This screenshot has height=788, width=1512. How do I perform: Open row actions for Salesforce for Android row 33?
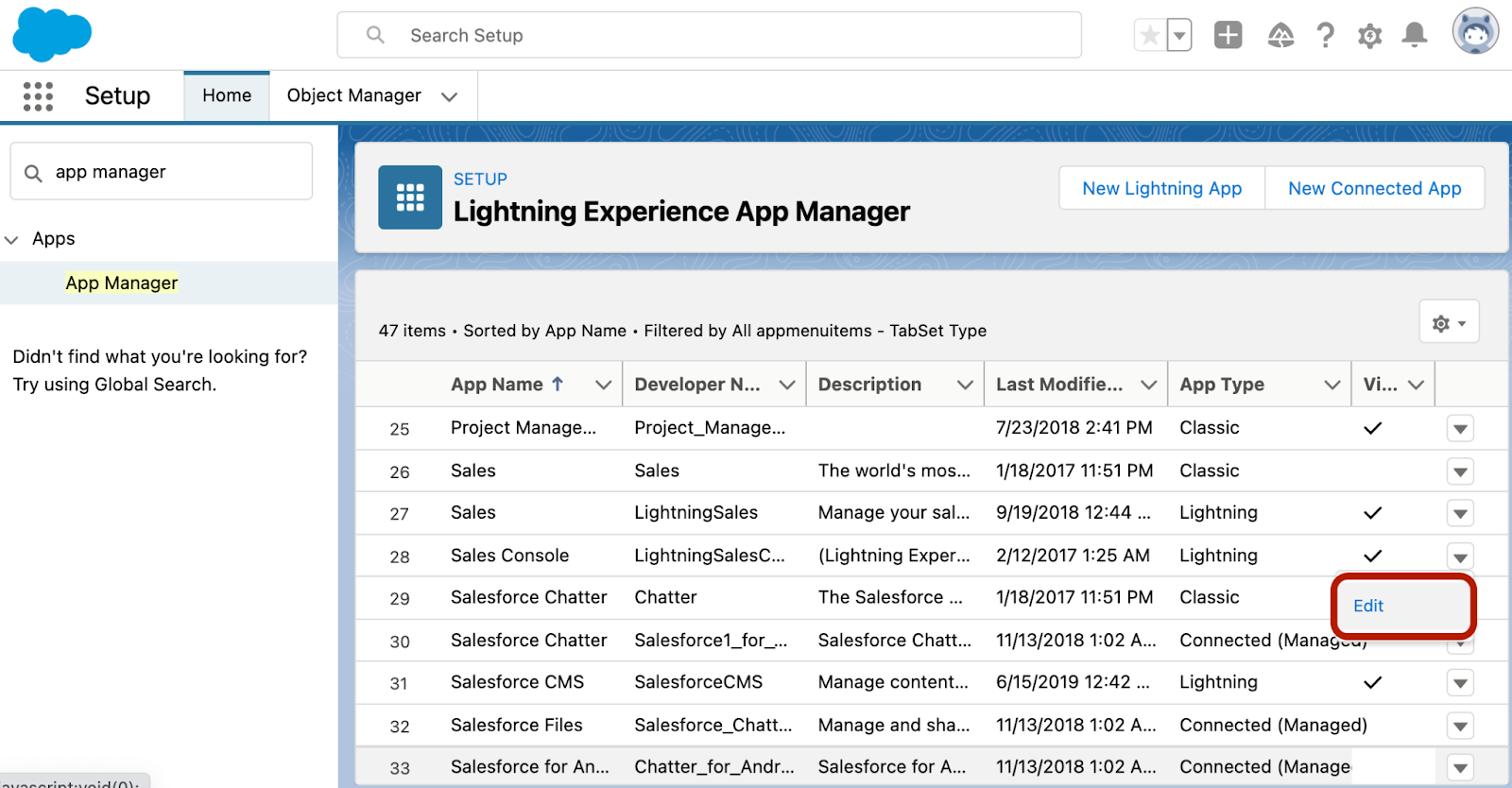click(x=1460, y=768)
